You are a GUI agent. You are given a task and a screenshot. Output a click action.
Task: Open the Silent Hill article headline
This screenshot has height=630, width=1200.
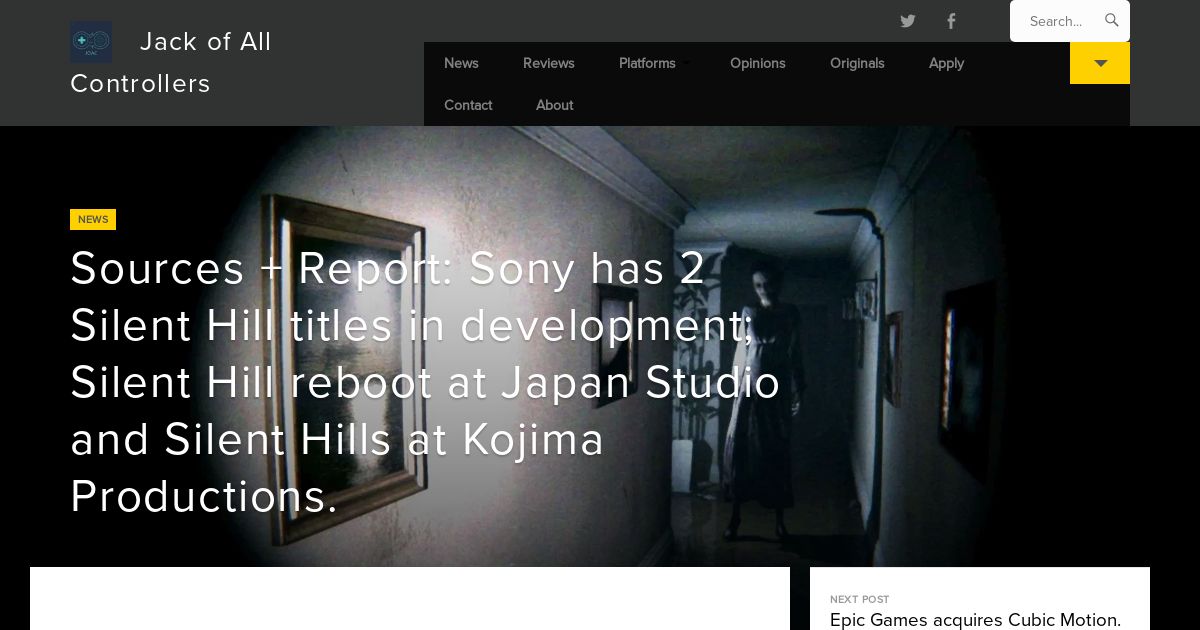pos(425,382)
